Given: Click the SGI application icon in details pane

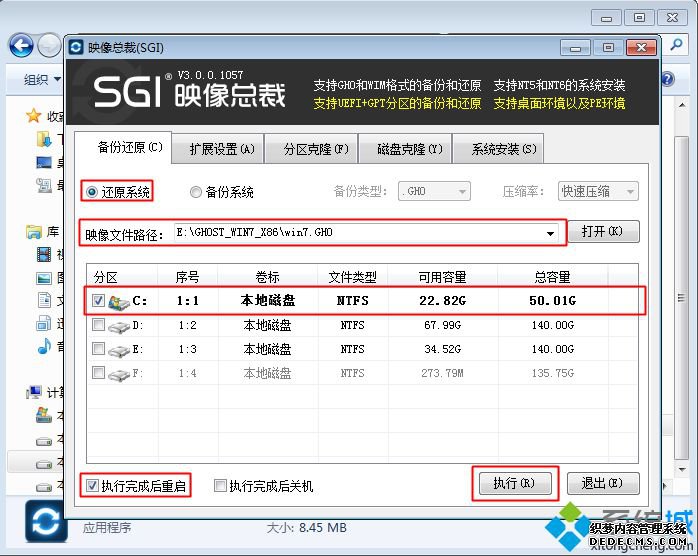Looking at the screenshot, I should tap(46, 521).
